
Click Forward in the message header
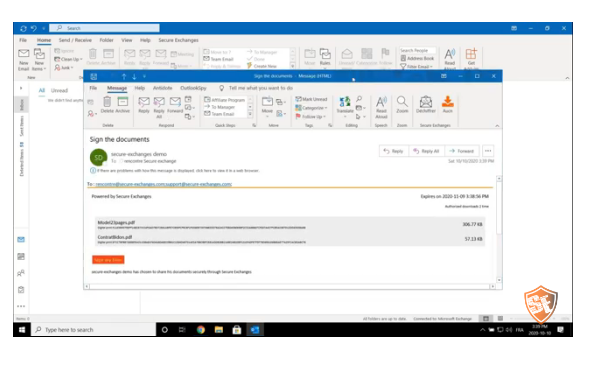pyautogui.click(x=462, y=151)
